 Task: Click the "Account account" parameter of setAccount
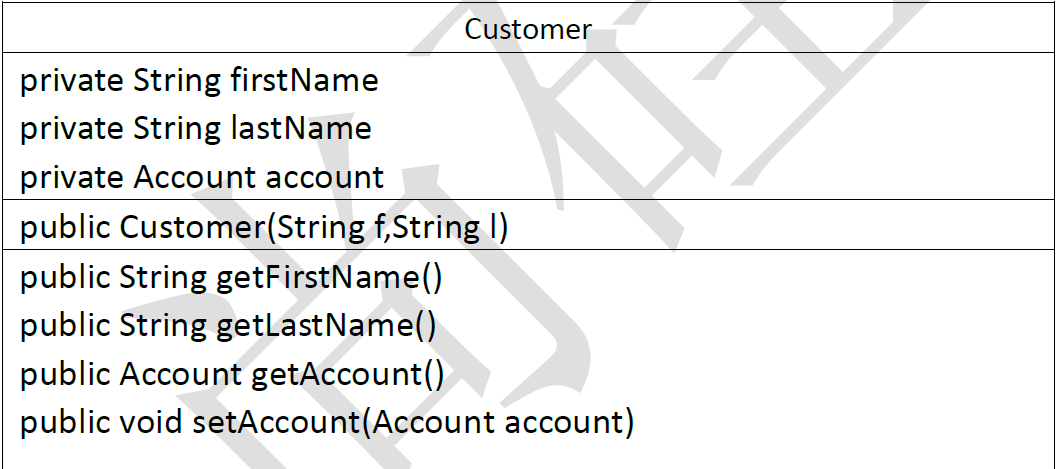click(x=497, y=422)
